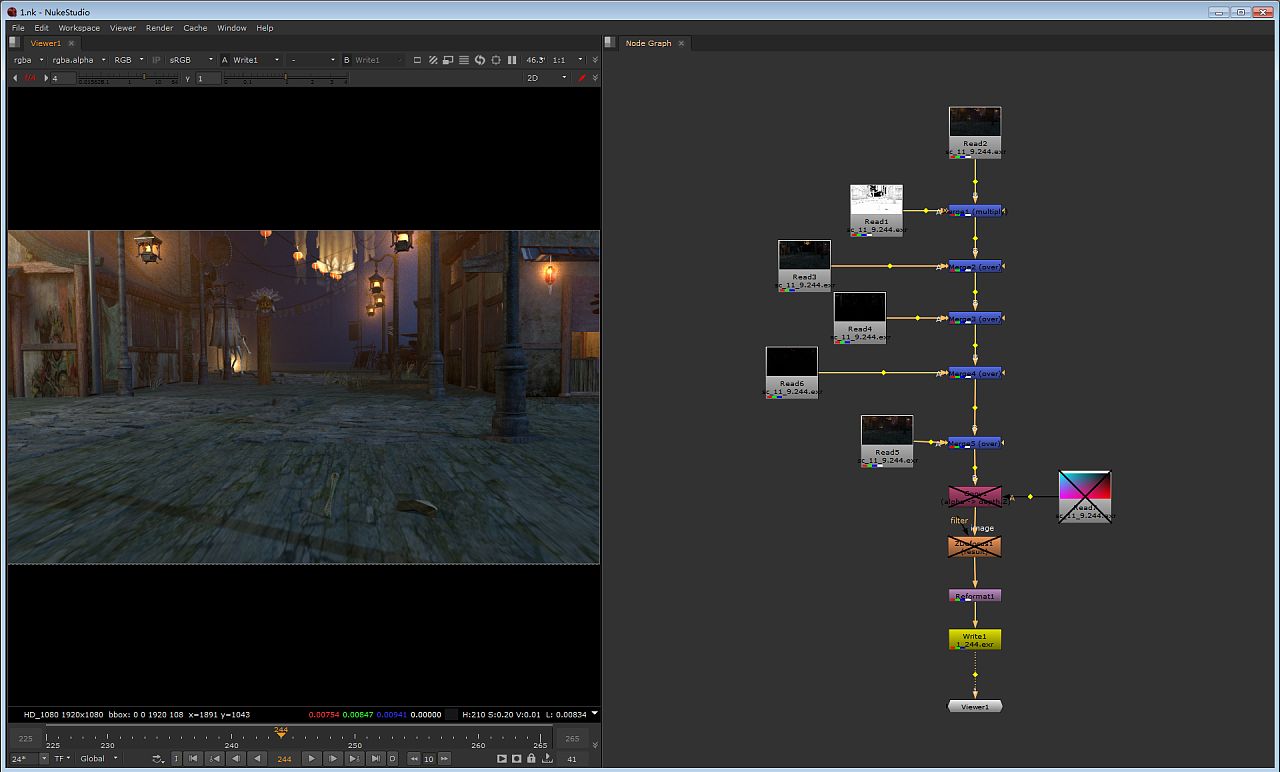Click the crosshair target icon in viewer toolbar
The height and width of the screenshot is (772, 1280).
[x=496, y=60]
